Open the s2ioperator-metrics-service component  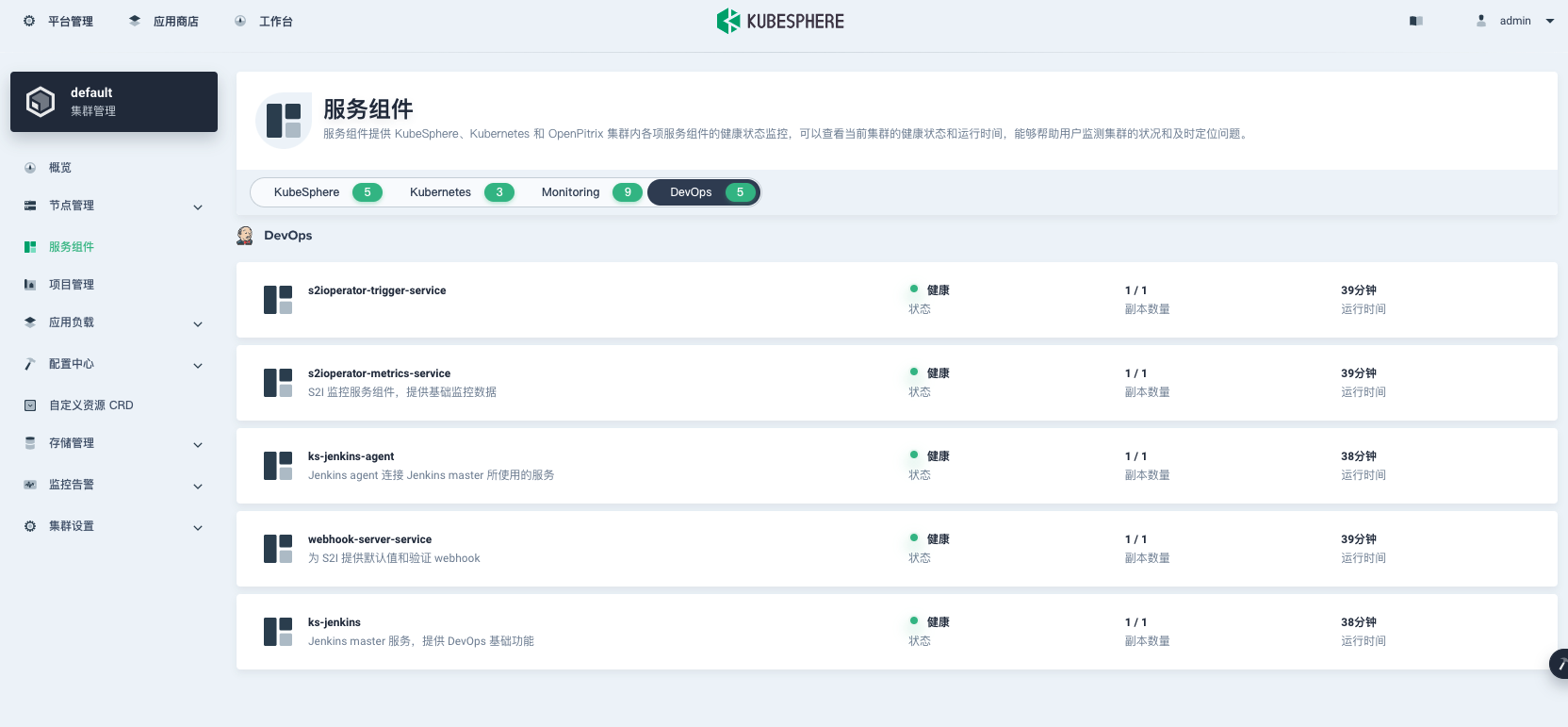[x=379, y=373]
